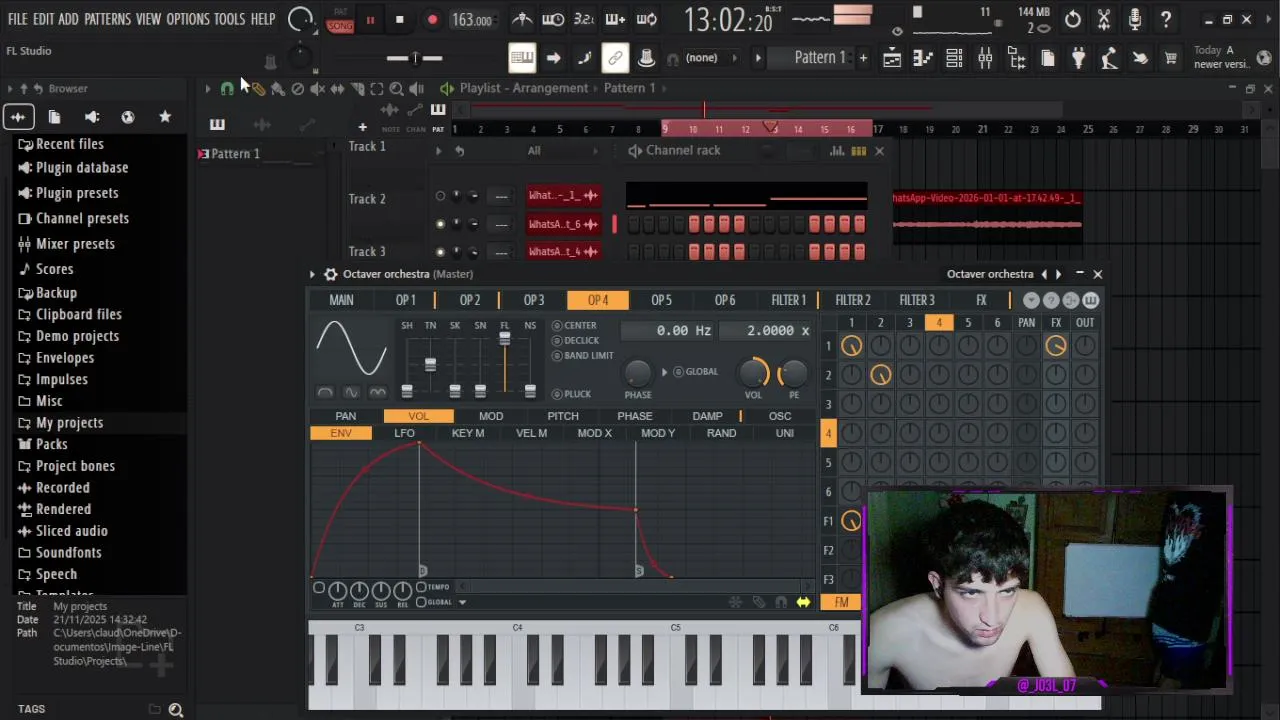Image resolution: width=1280 pixels, height=720 pixels.
Task: Select the PITCH envelope target tab
Action: (x=562, y=416)
